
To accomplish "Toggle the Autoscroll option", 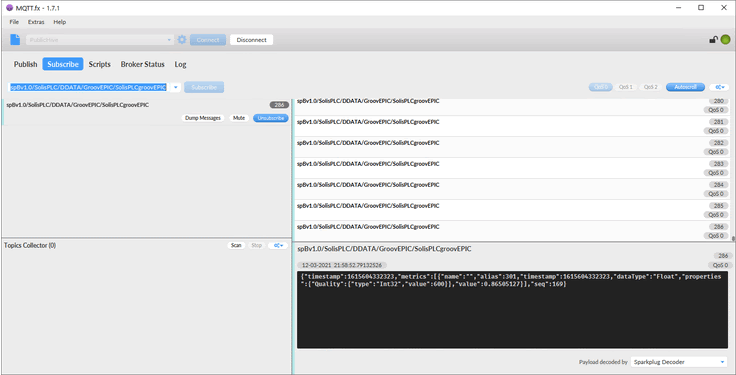I will tap(685, 87).
